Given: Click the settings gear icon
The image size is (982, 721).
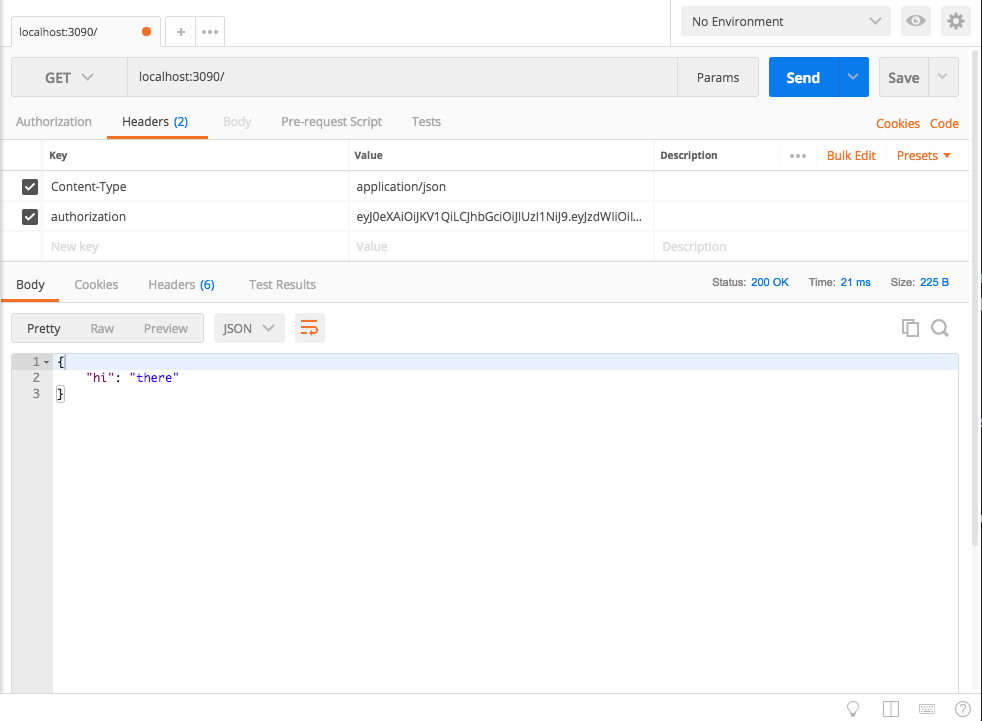Looking at the screenshot, I should (955, 20).
